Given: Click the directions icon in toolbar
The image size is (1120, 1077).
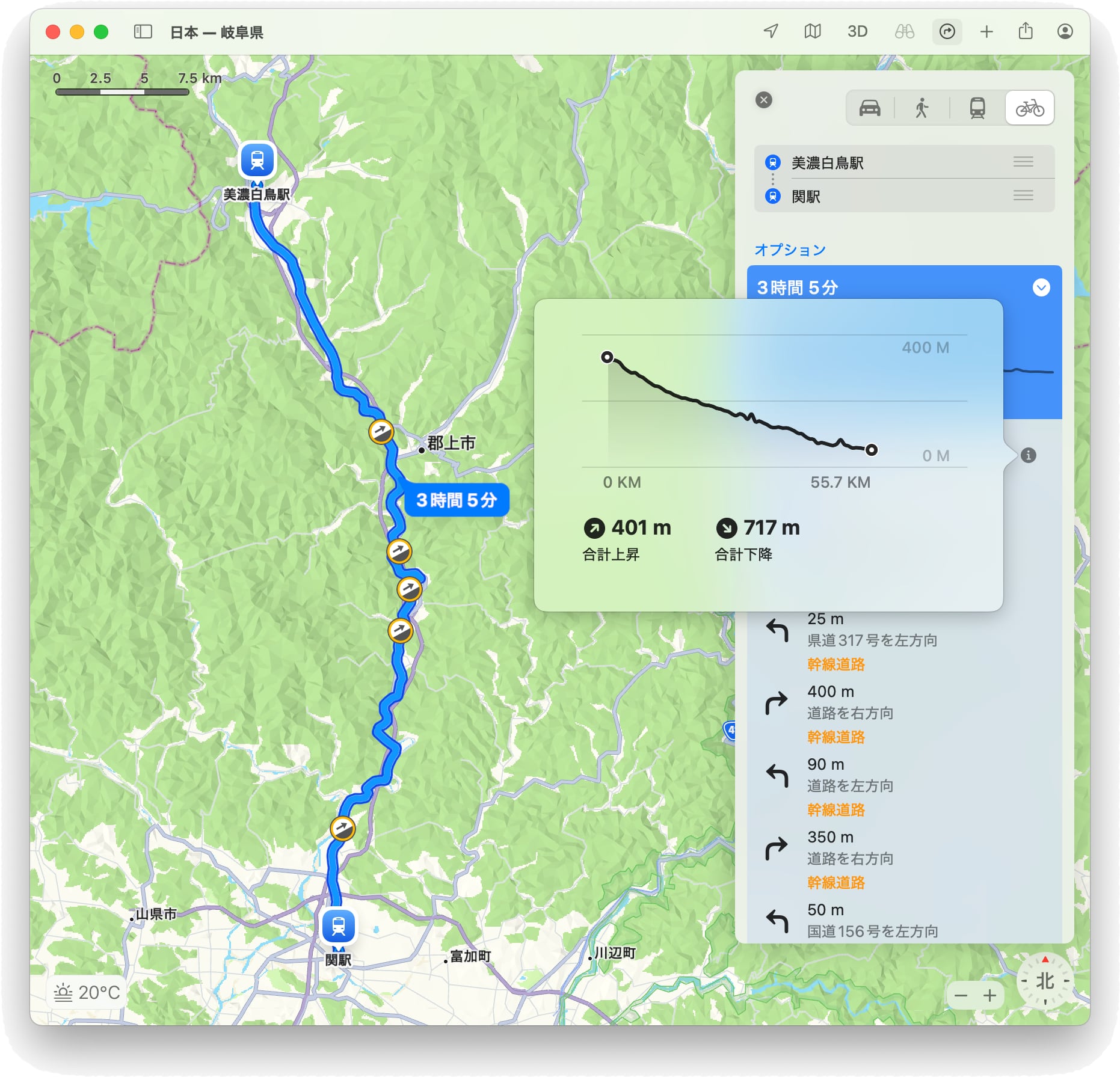Looking at the screenshot, I should pos(947,31).
